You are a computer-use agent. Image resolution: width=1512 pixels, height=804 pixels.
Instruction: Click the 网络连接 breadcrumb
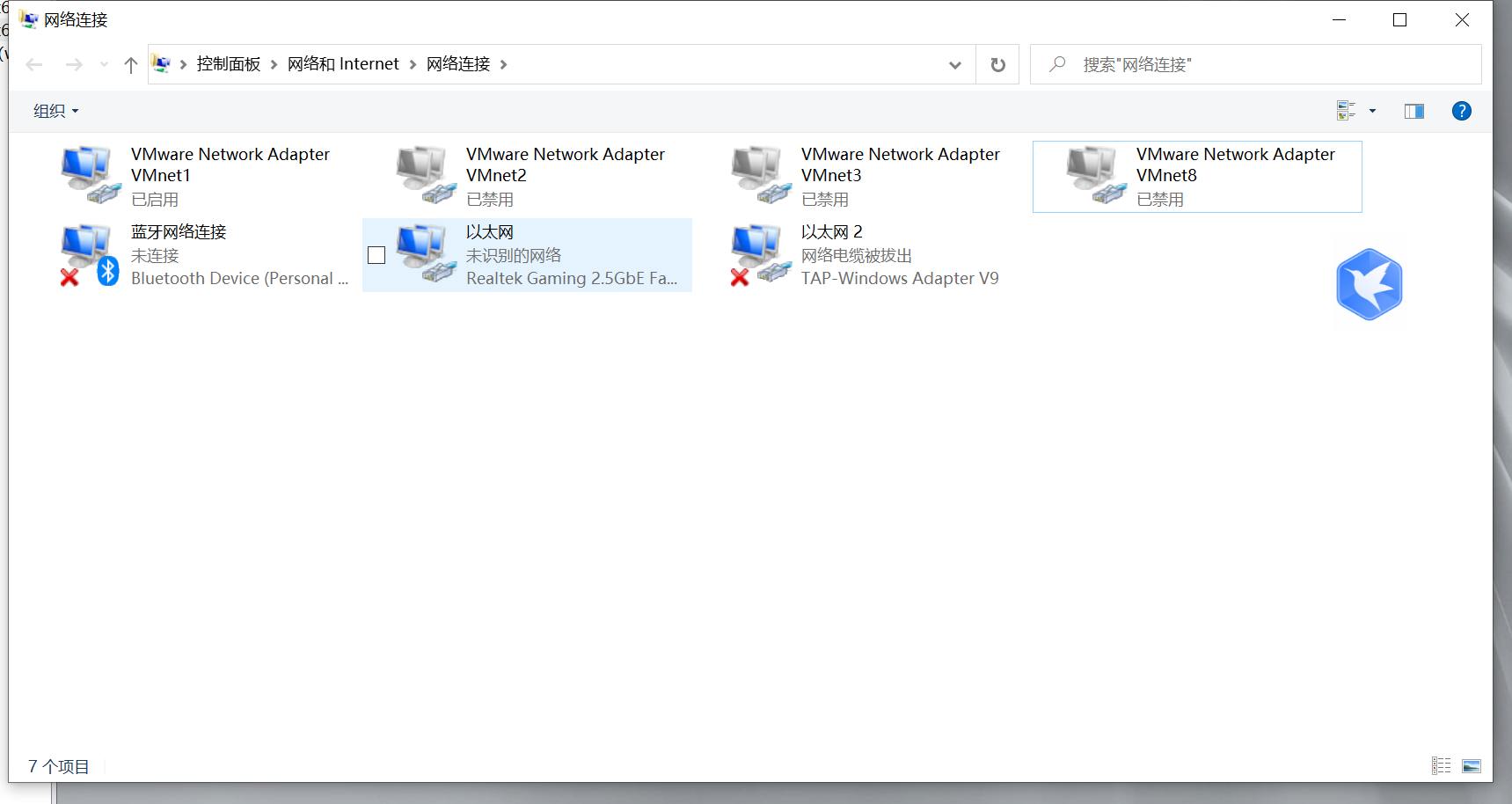coord(458,64)
